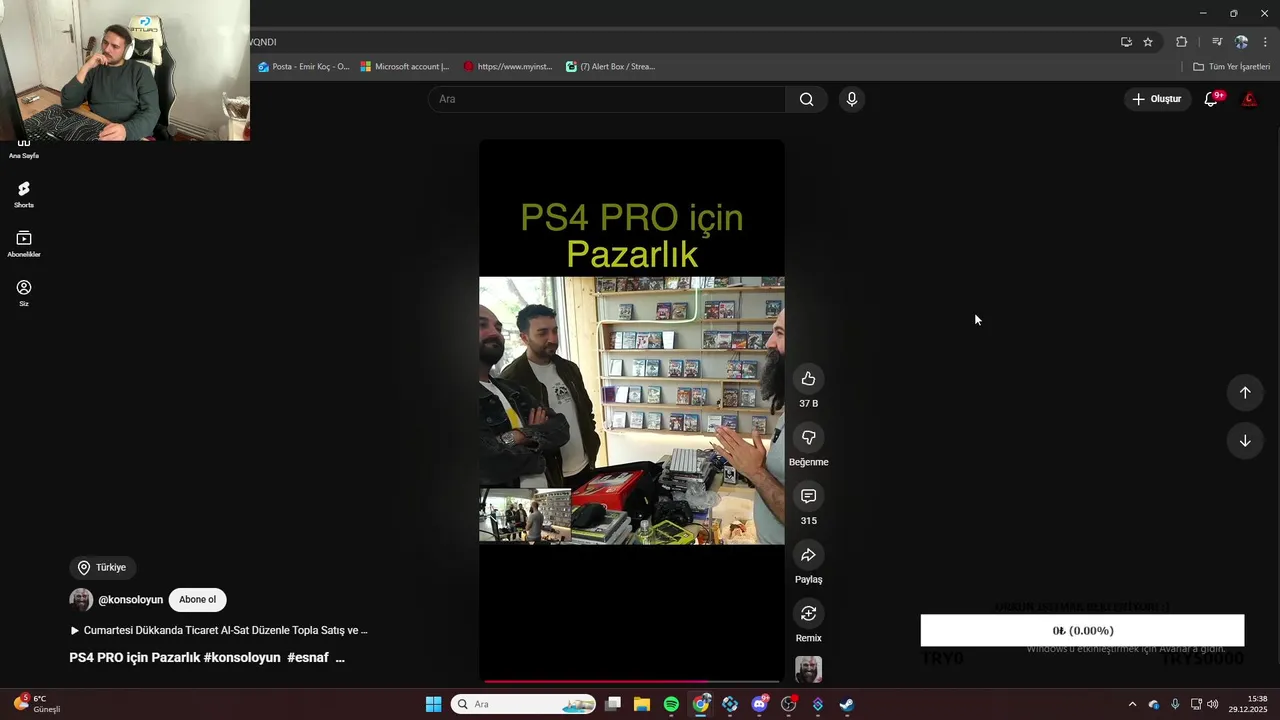This screenshot has width=1280, height=720.
Task: Go to the next Short with down arrow
Action: (x=1245, y=441)
